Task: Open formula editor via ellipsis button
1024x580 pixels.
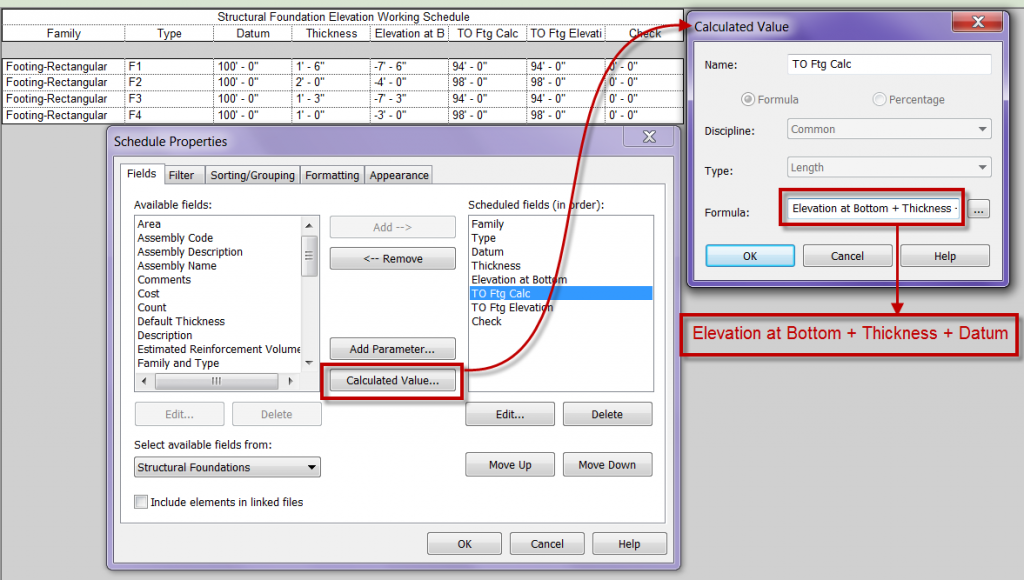Action: (978, 210)
